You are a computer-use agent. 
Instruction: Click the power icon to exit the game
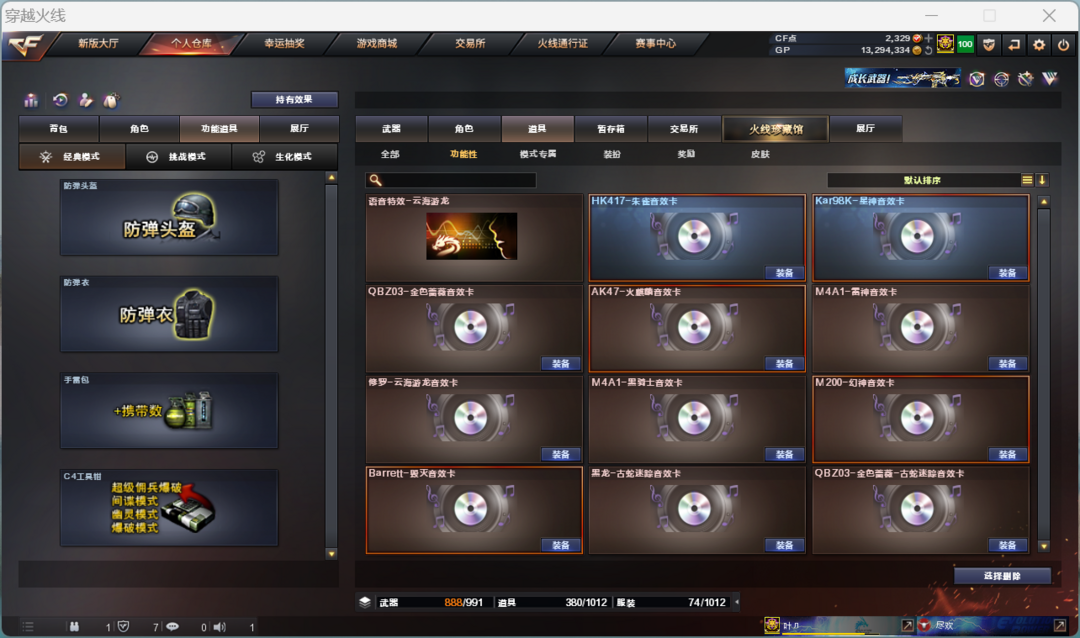(1063, 45)
